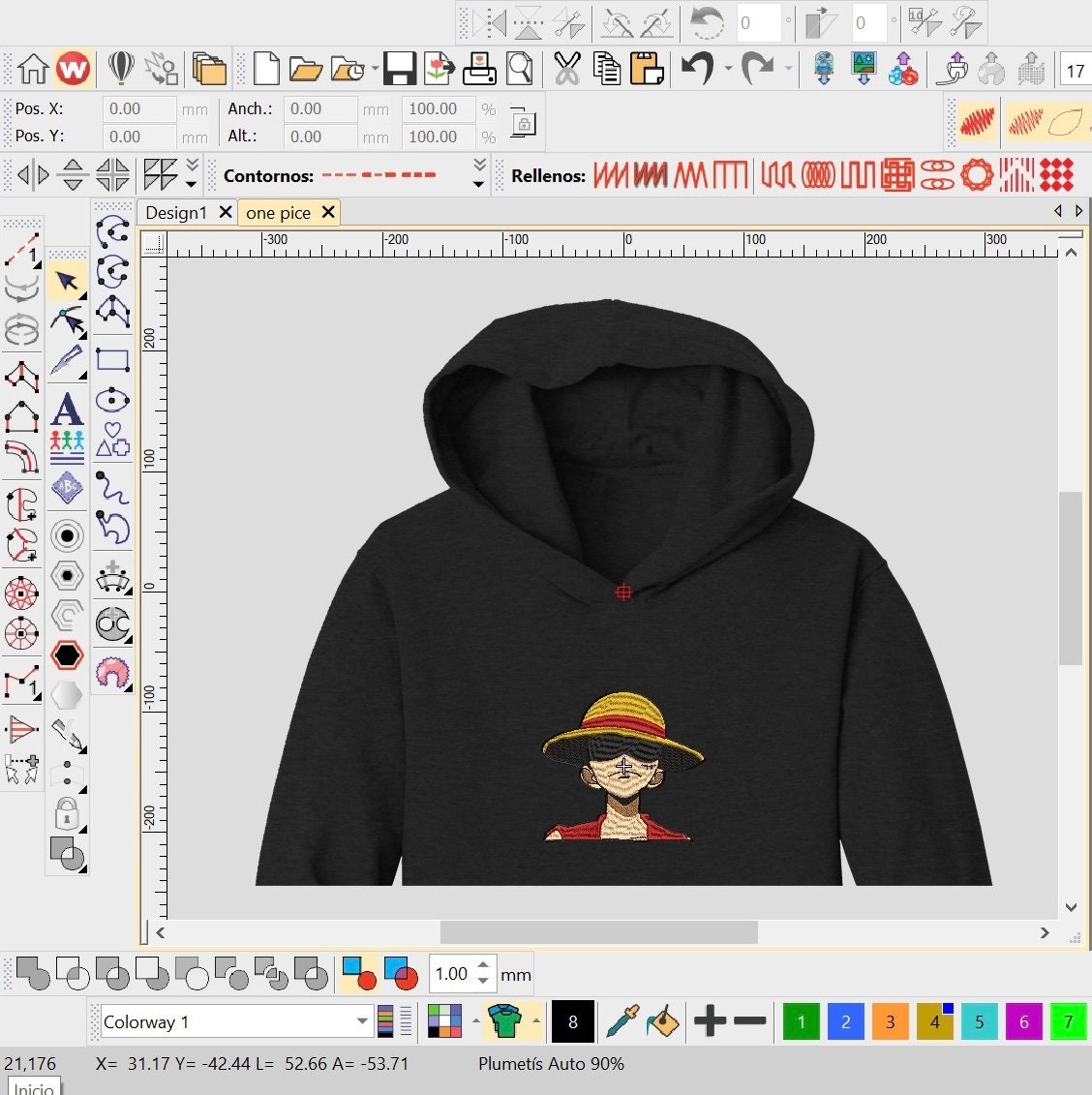Choose the rectangle shape tool
Screen dimensions: 1092x1095
tap(112, 359)
